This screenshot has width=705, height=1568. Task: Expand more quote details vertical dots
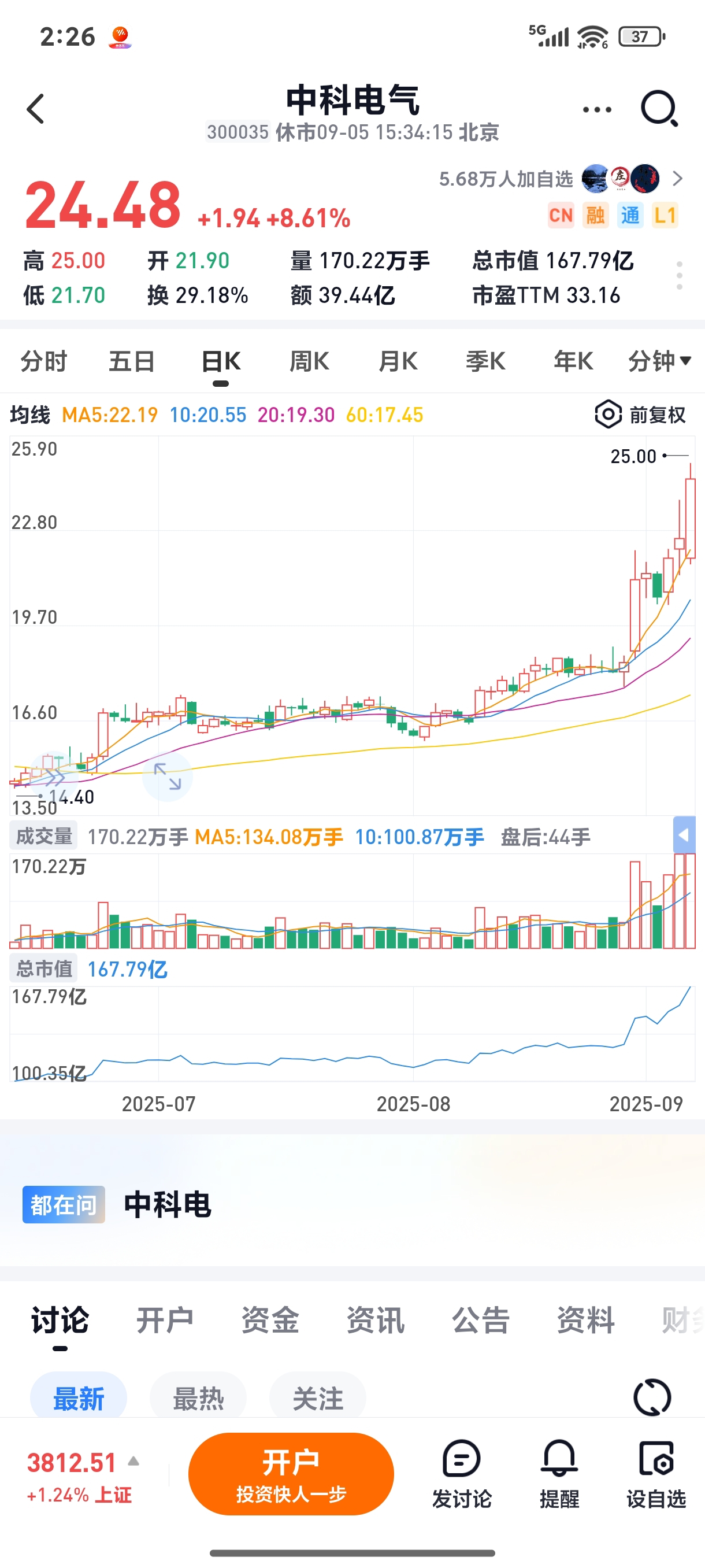click(x=680, y=276)
